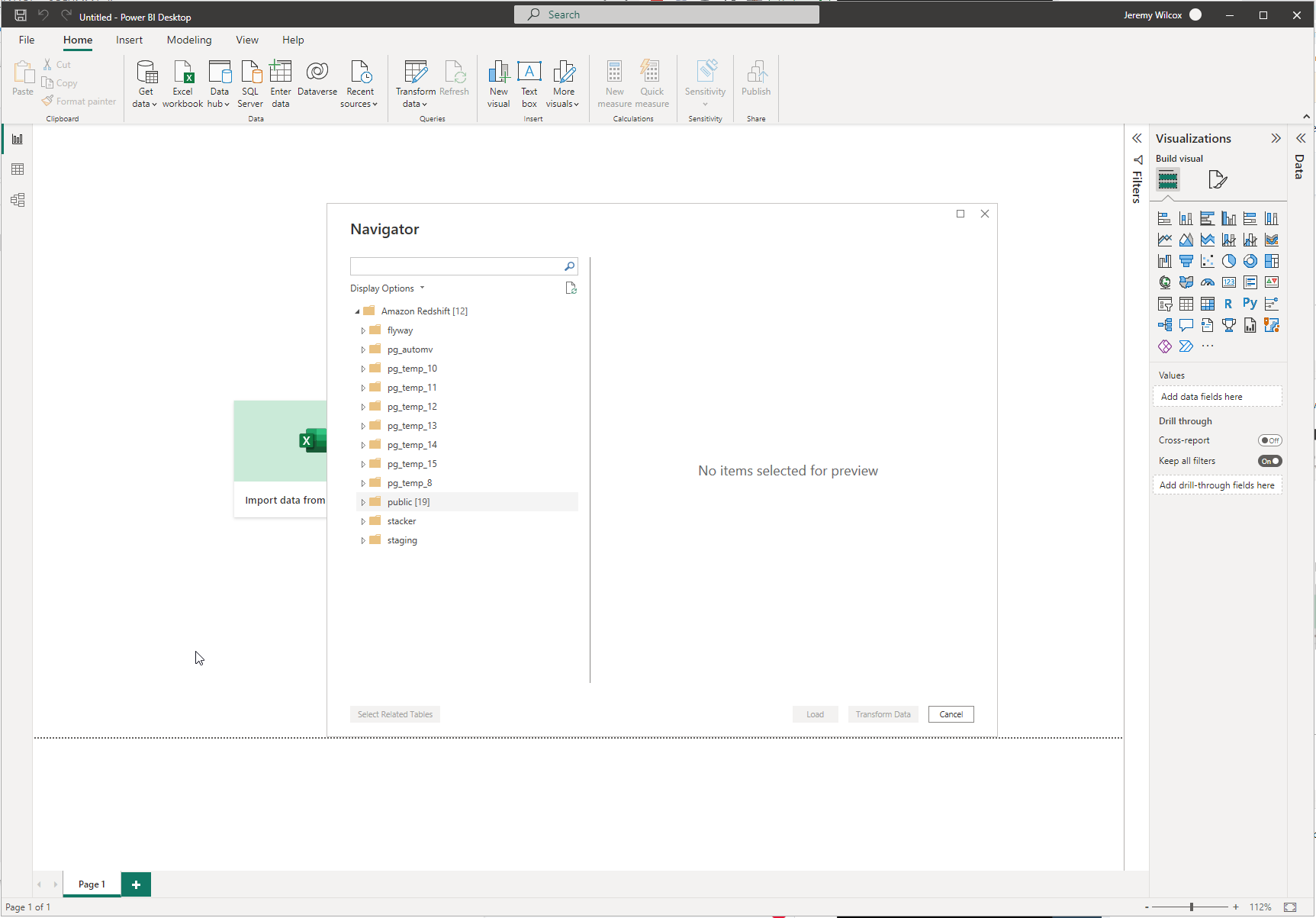The height and width of the screenshot is (918, 1316).
Task: Select the Area chart visual
Action: tap(1186, 240)
